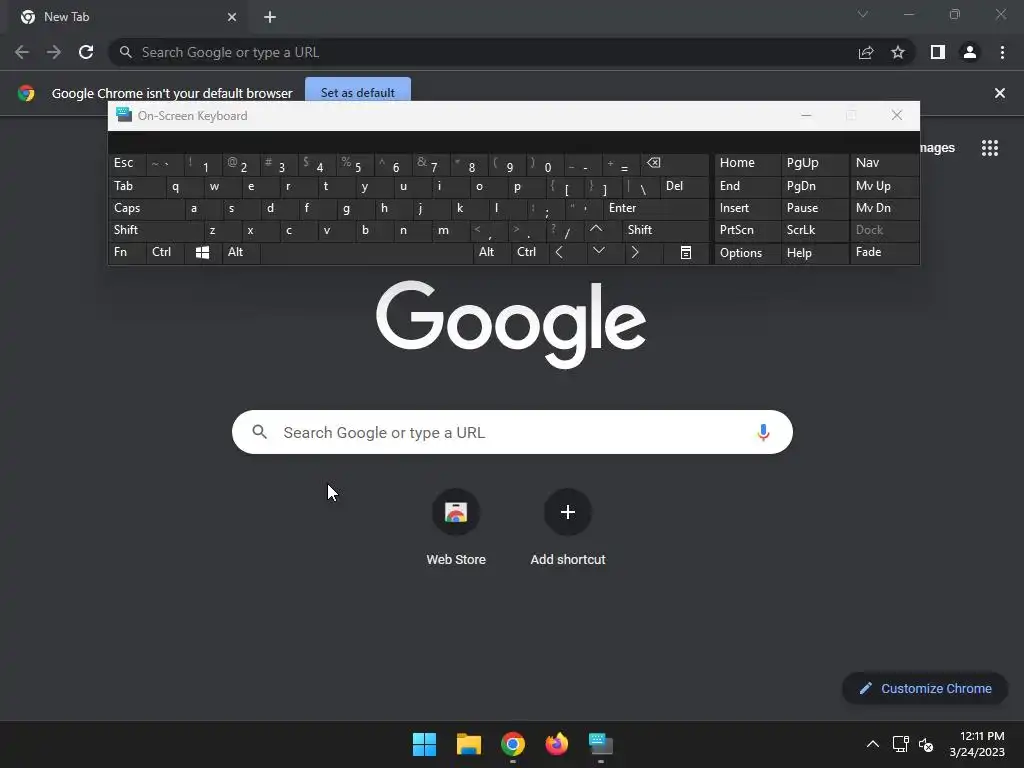The height and width of the screenshot is (768, 1024).
Task: Click the Home key on On-Screen Keyboard
Action: [x=747, y=163]
